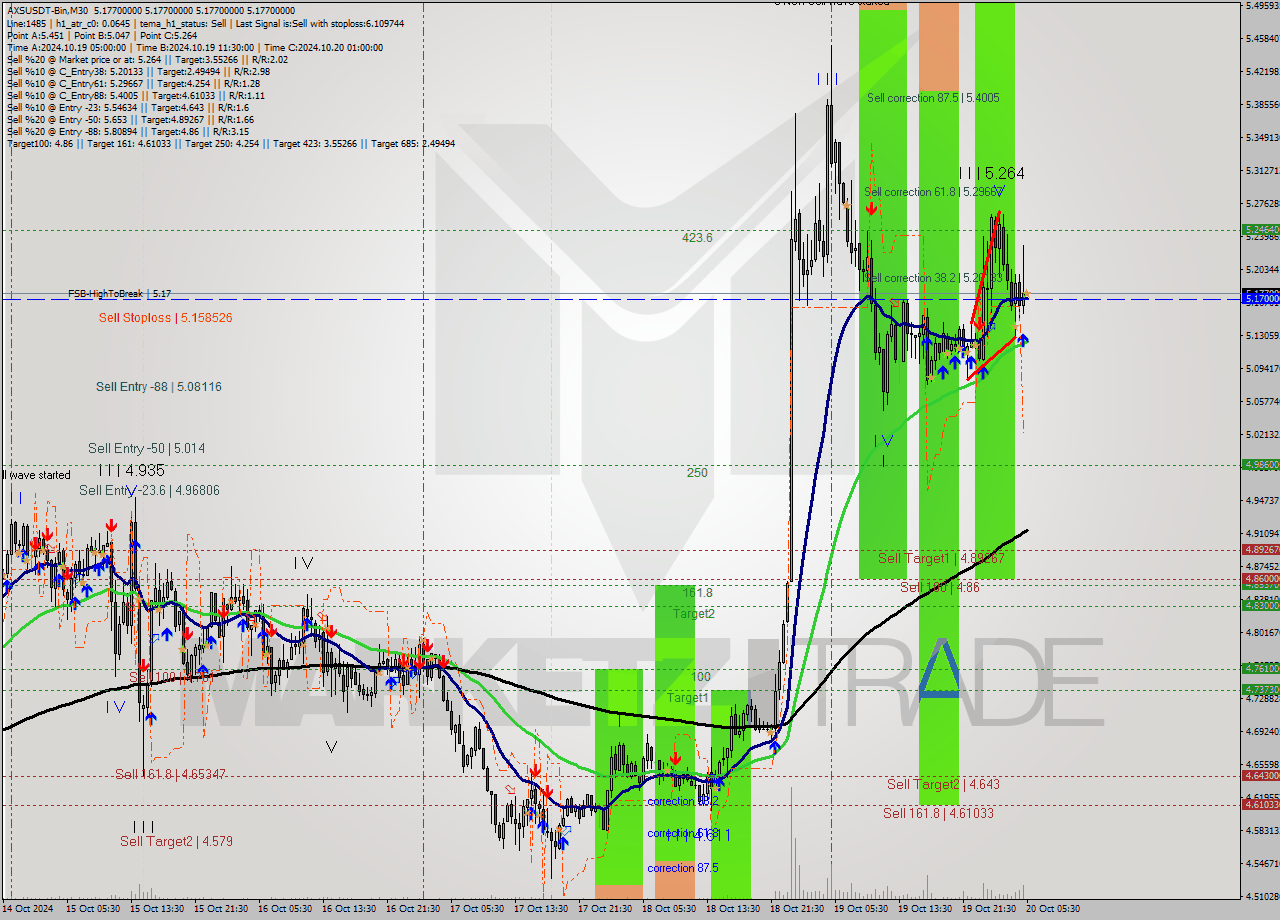Viewport: 1280px width, 920px height.
Task: Select the Sell Entry -88 | 5.08116 label
Action: [x=159, y=386]
